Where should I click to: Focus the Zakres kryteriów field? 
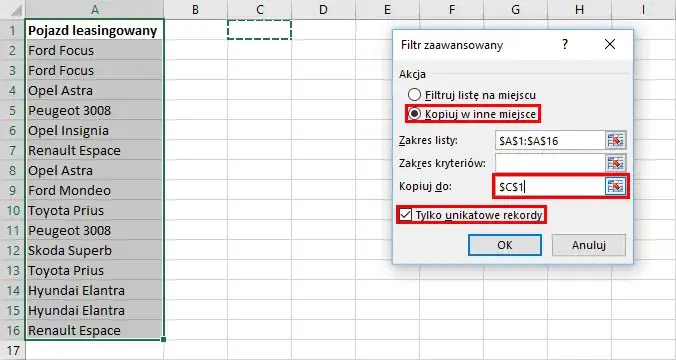click(x=550, y=163)
